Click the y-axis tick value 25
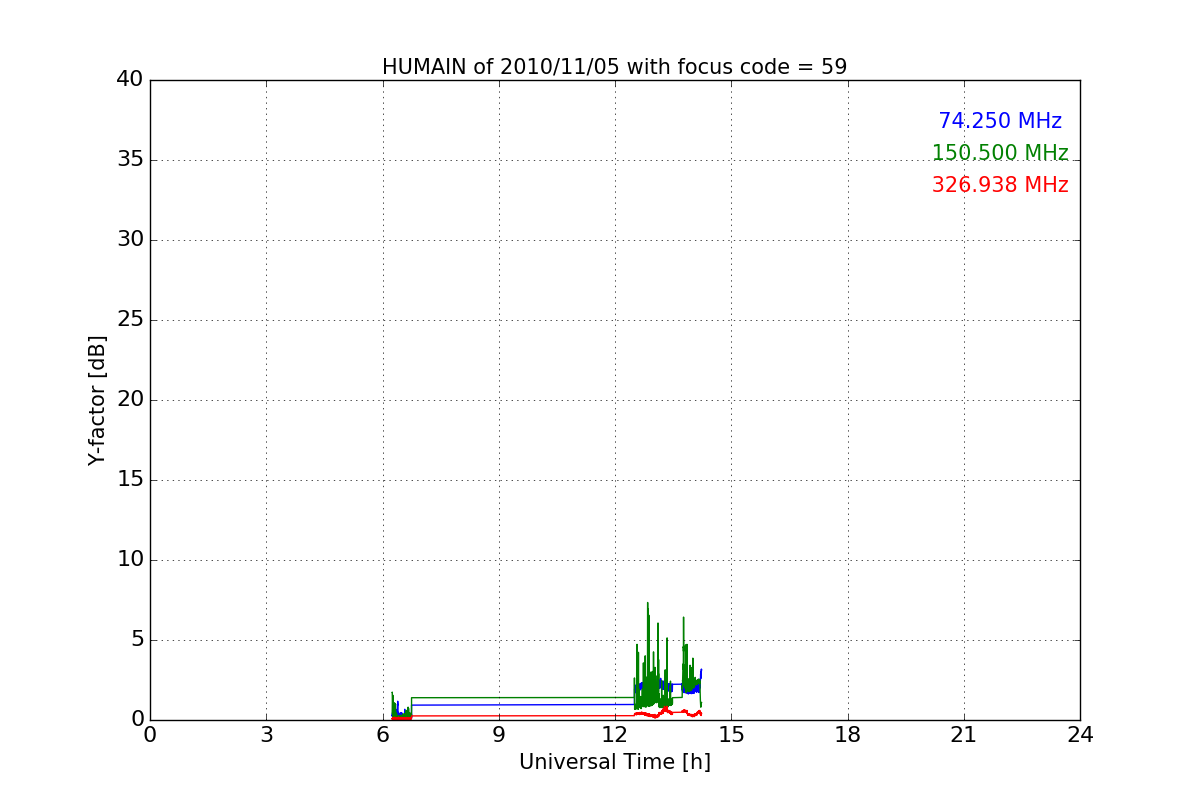 pyautogui.click(x=130, y=320)
